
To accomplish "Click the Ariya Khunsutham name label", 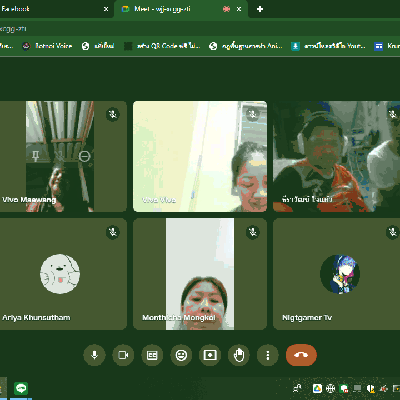I will pos(36,317).
